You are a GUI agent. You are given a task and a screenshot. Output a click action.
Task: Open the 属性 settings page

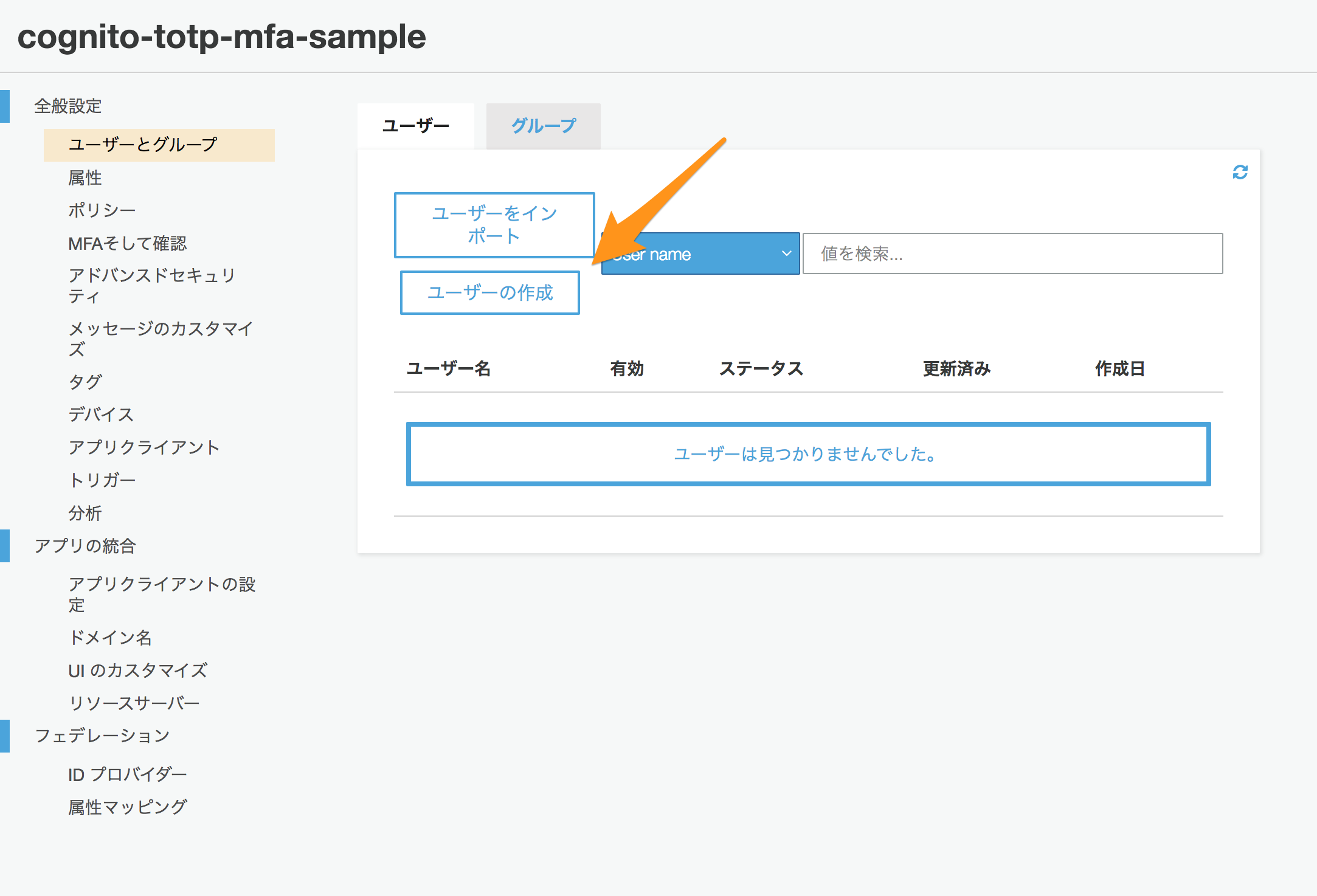point(85,177)
